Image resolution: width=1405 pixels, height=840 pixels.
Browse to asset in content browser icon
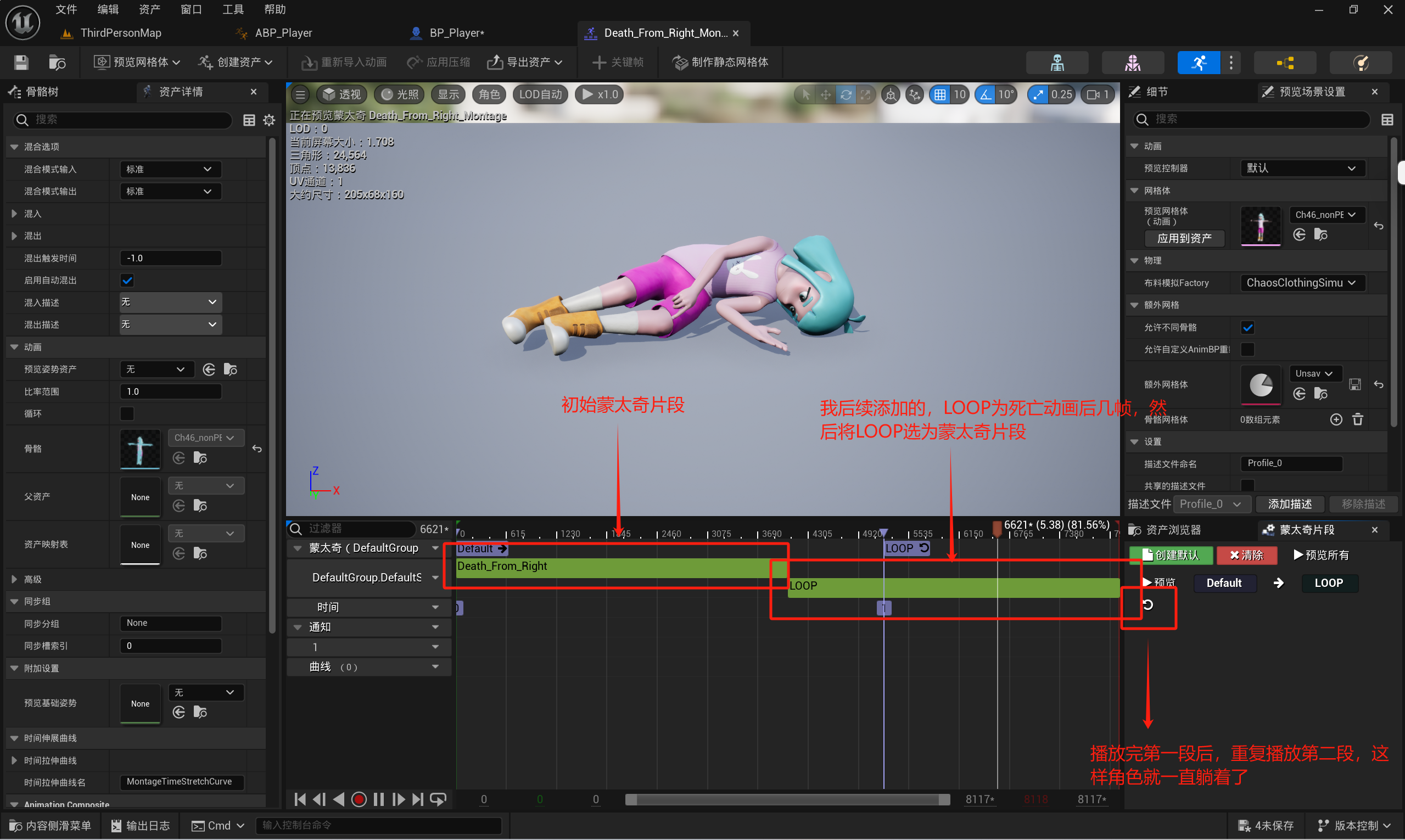(57, 62)
